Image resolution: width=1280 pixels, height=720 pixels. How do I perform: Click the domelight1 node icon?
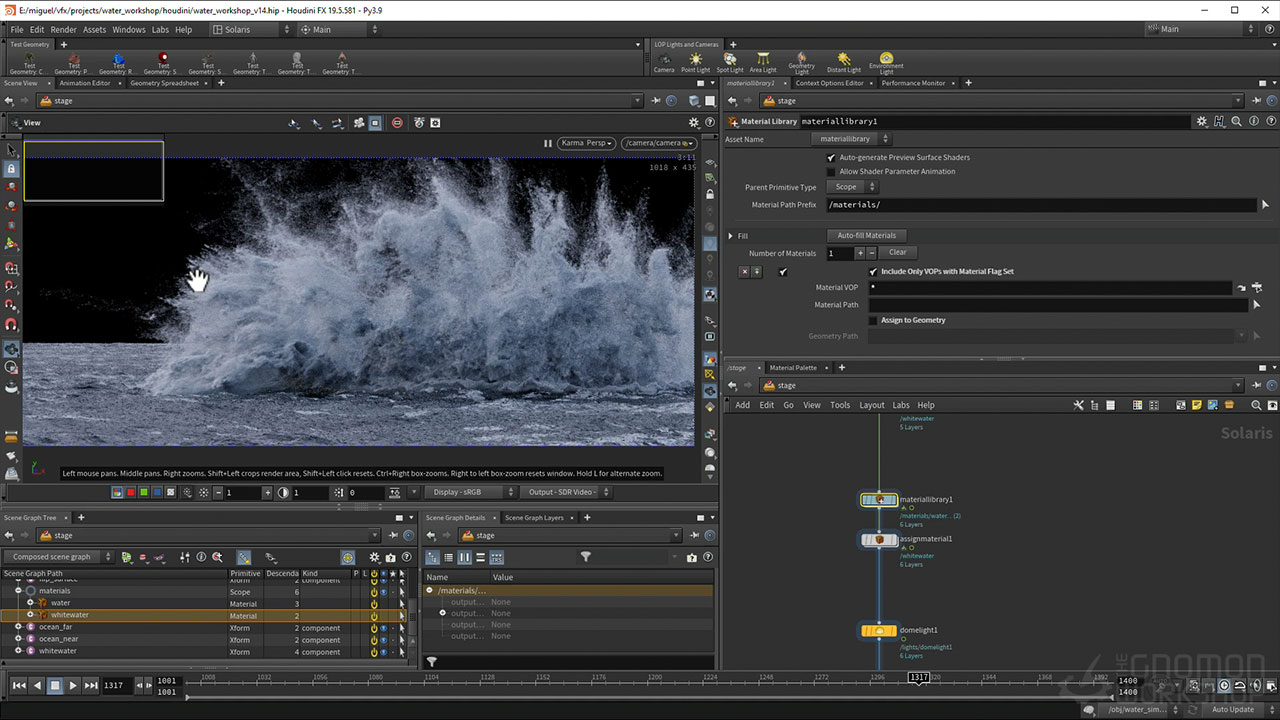[x=879, y=630]
